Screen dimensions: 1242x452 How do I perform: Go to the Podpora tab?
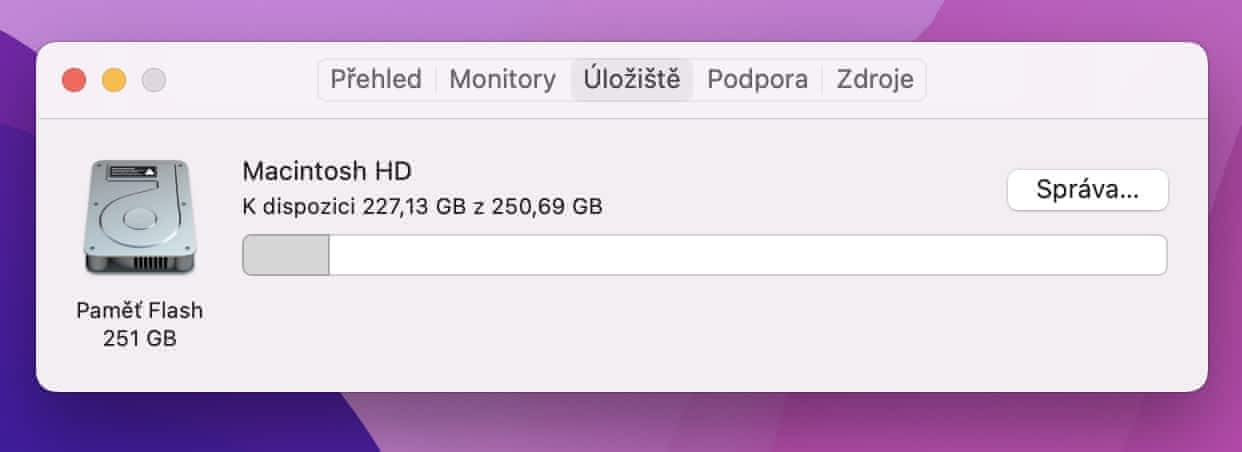click(x=757, y=80)
